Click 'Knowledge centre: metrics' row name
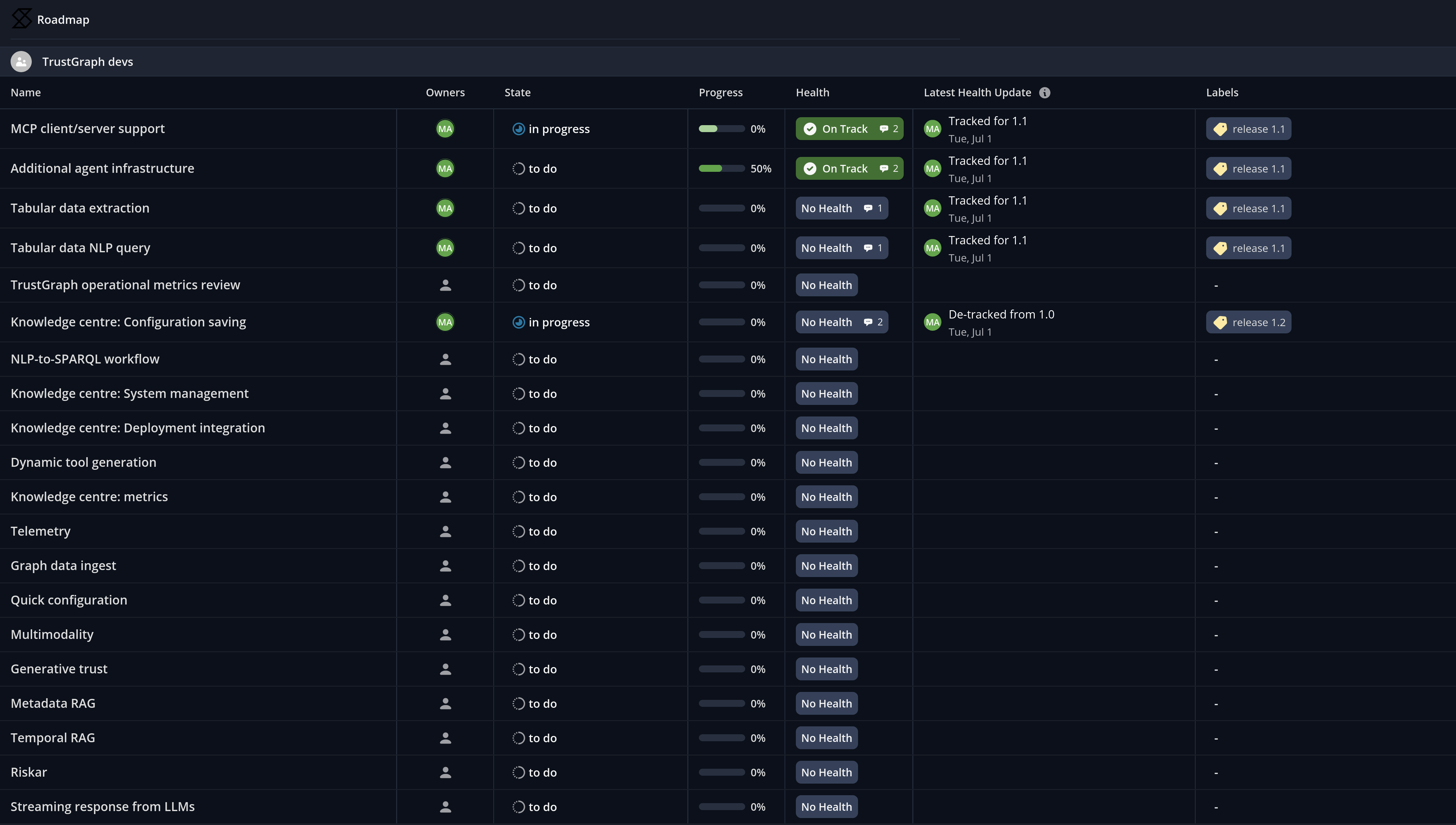The image size is (1456, 825). (89, 497)
